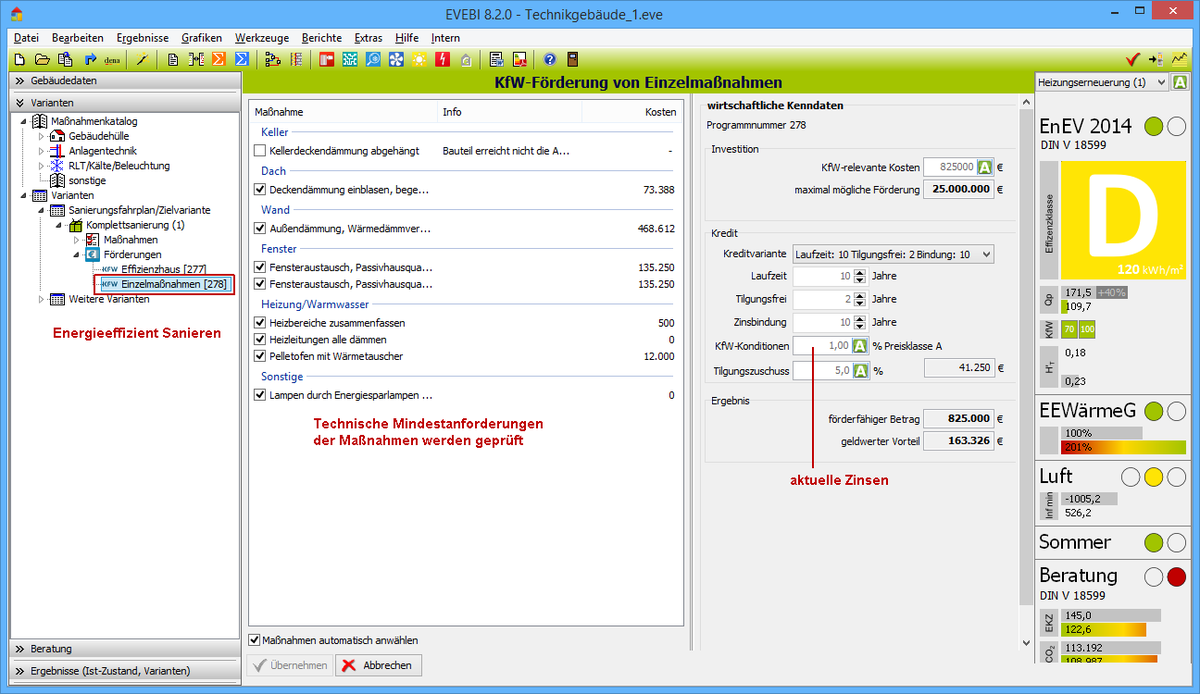Image resolution: width=1200 pixels, height=694 pixels.
Task: Click the red lightning bolt icon
Action: [x=442, y=59]
